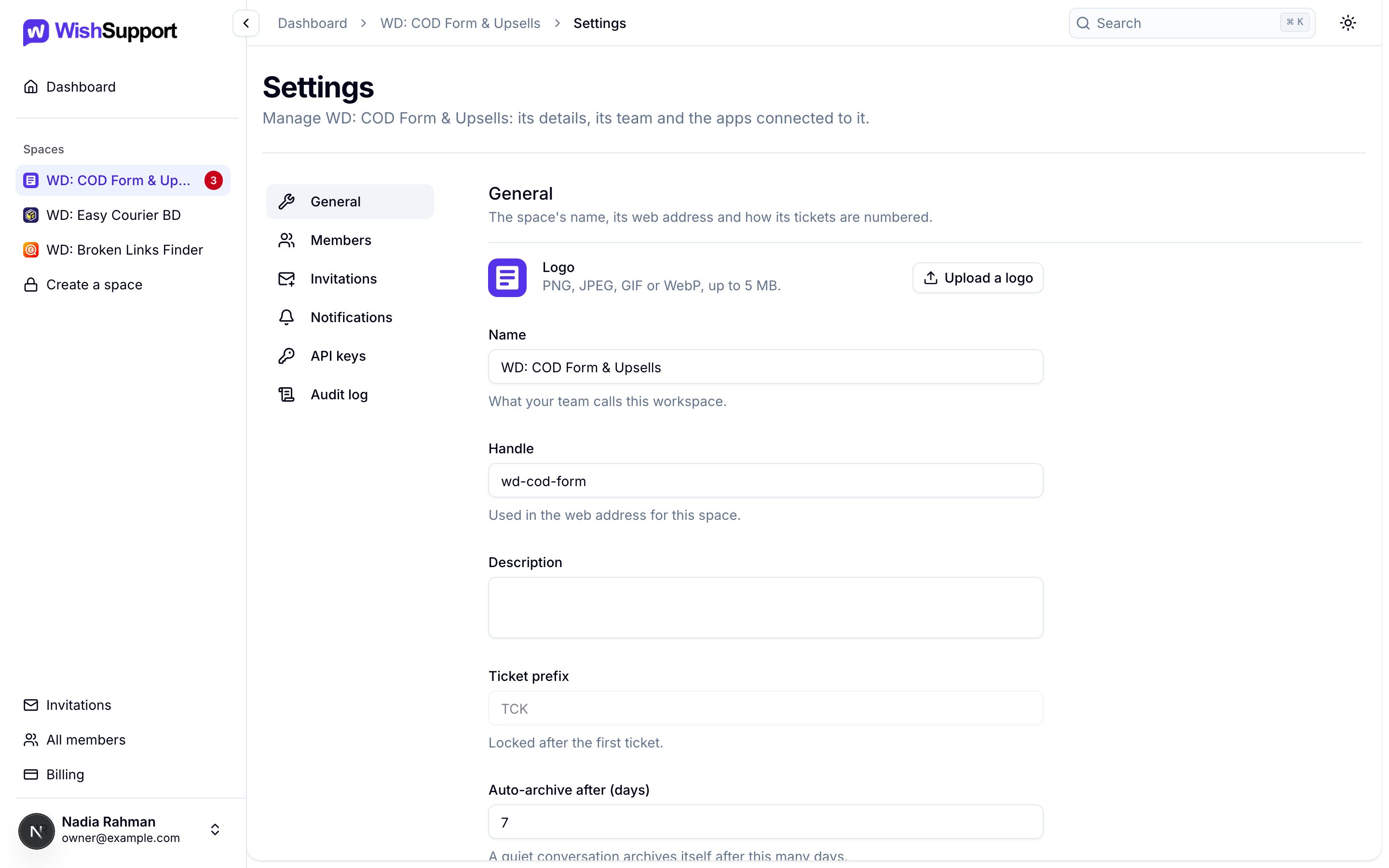
Task: Expand the account switcher chevrons
Action: click(x=215, y=830)
